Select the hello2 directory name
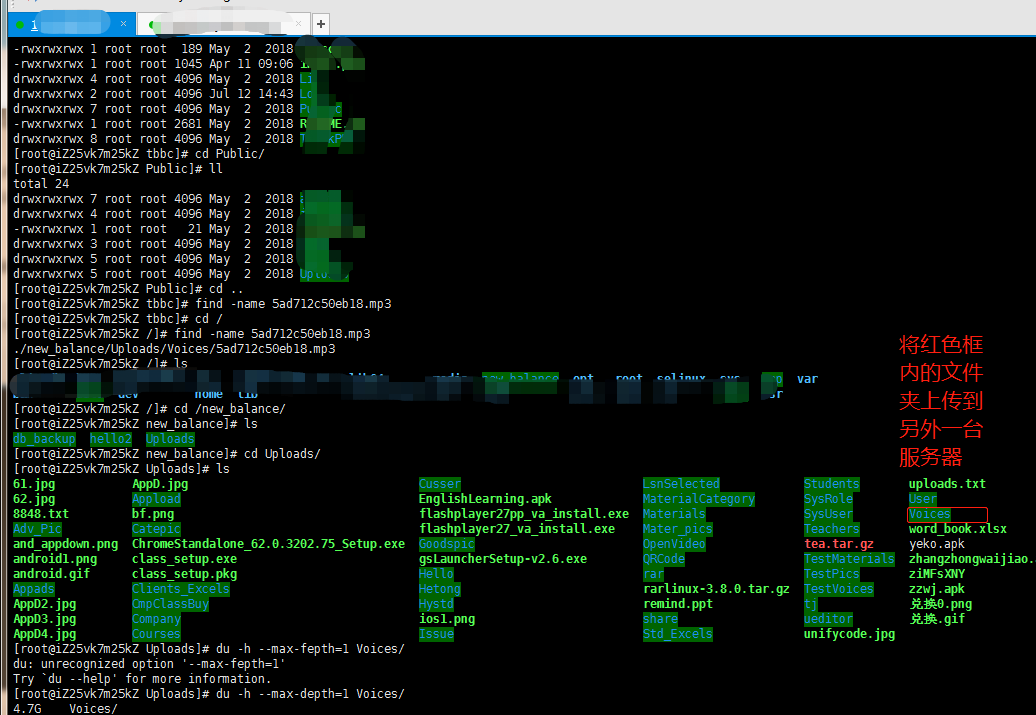Image resolution: width=1036 pixels, height=715 pixels. [111, 439]
